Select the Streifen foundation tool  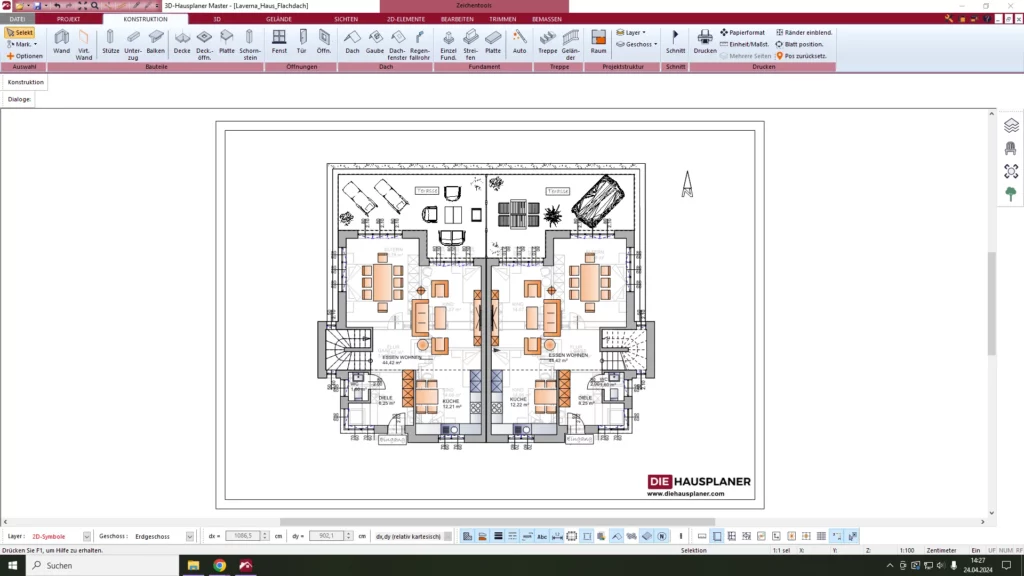coord(470,45)
